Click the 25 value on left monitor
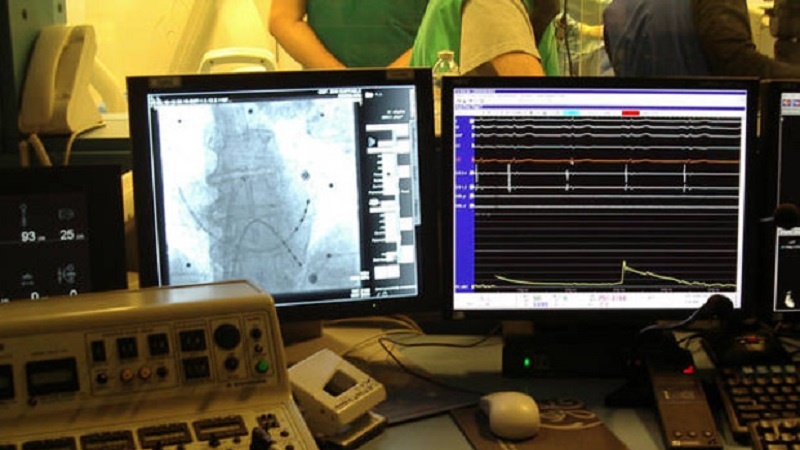Image resolution: width=800 pixels, height=450 pixels. point(70,235)
